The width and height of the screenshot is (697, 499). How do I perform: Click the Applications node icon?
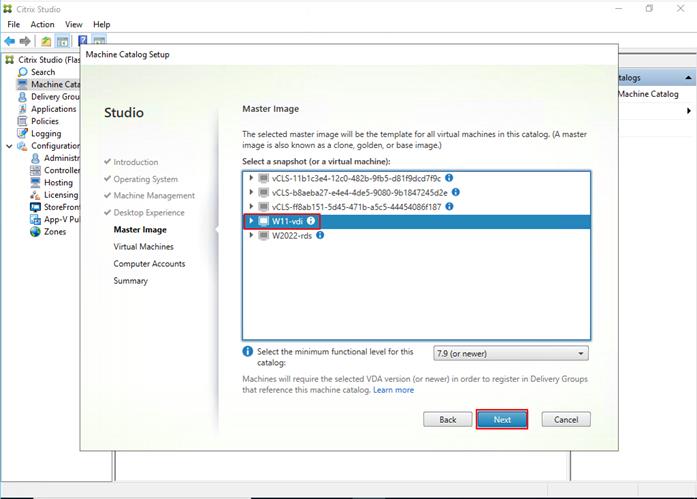[23, 109]
